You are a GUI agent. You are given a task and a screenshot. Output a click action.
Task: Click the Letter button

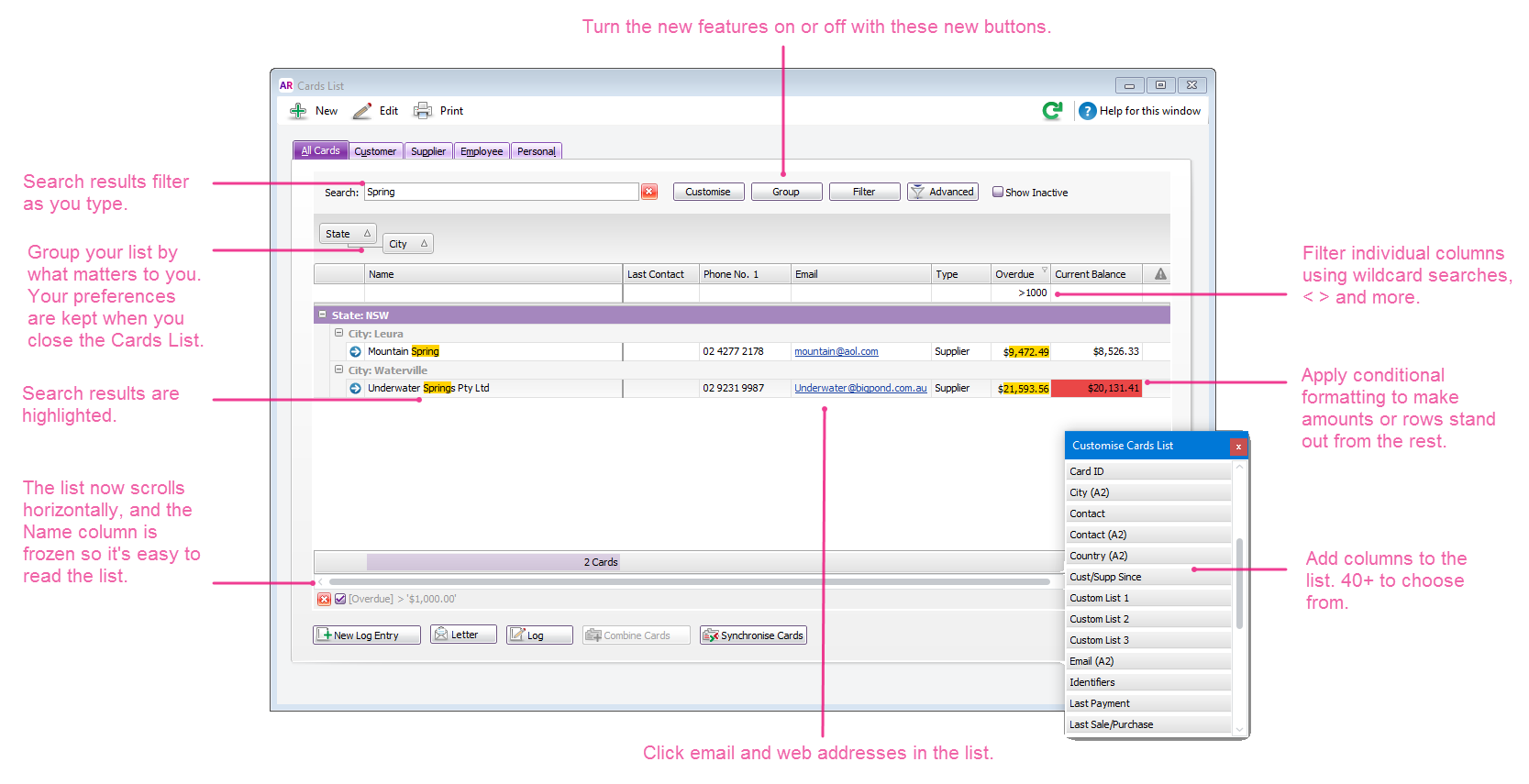(463, 635)
